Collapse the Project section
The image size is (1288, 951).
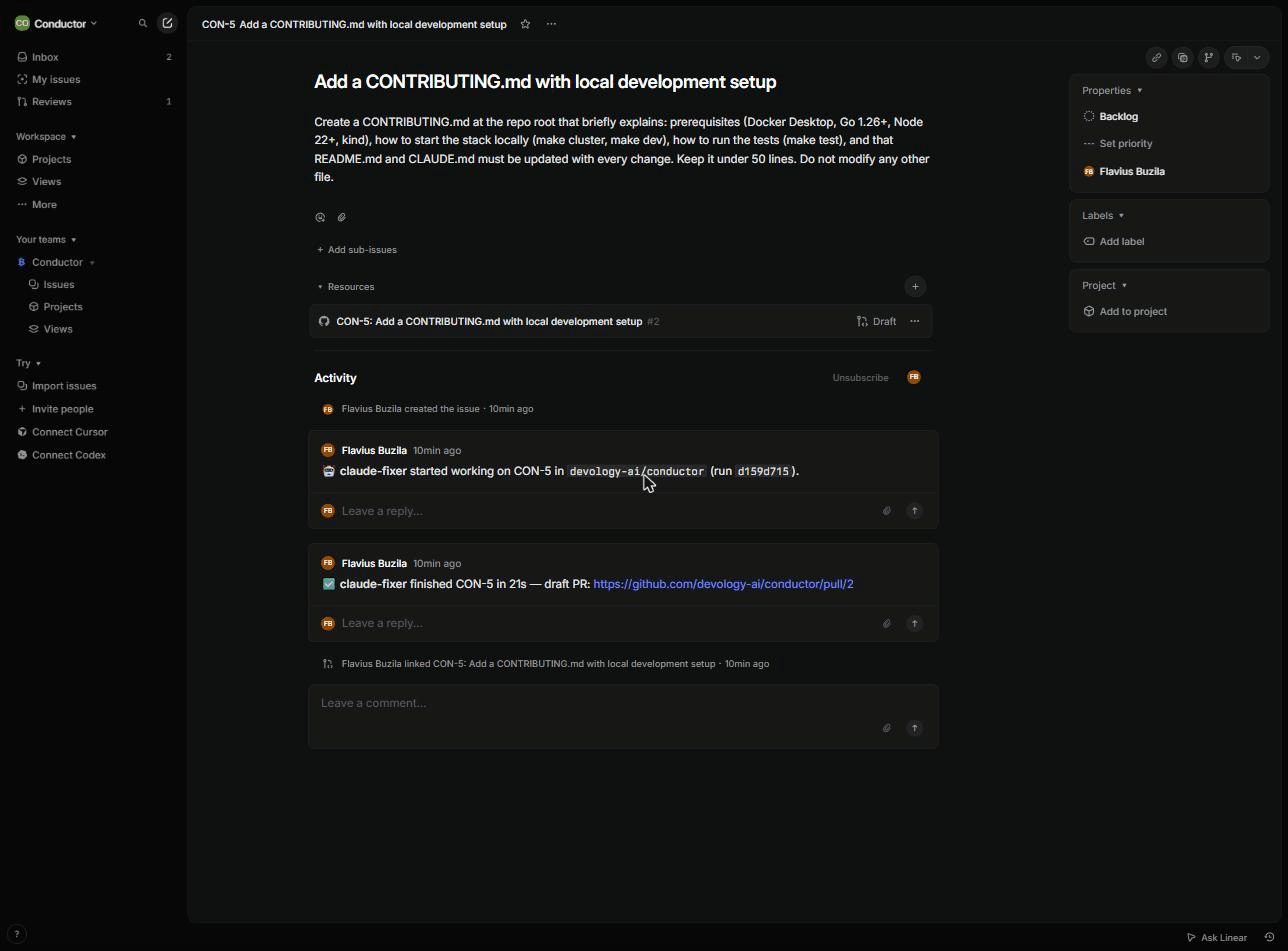point(1105,286)
